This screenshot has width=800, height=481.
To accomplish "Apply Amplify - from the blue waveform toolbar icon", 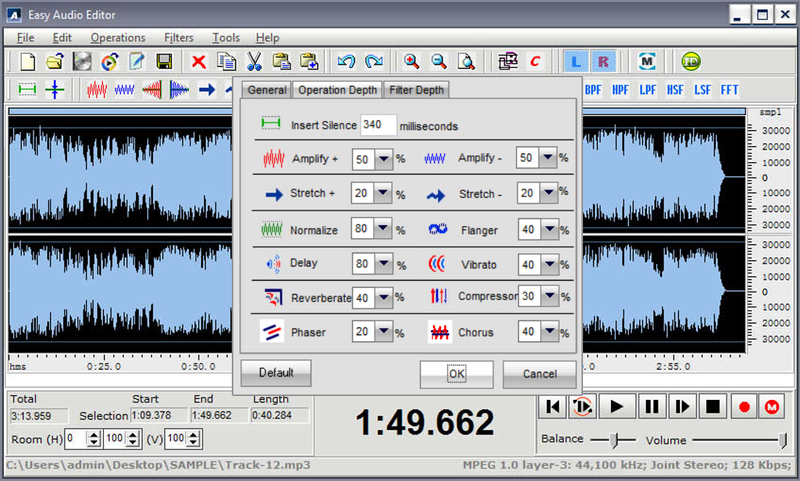I will [124, 90].
